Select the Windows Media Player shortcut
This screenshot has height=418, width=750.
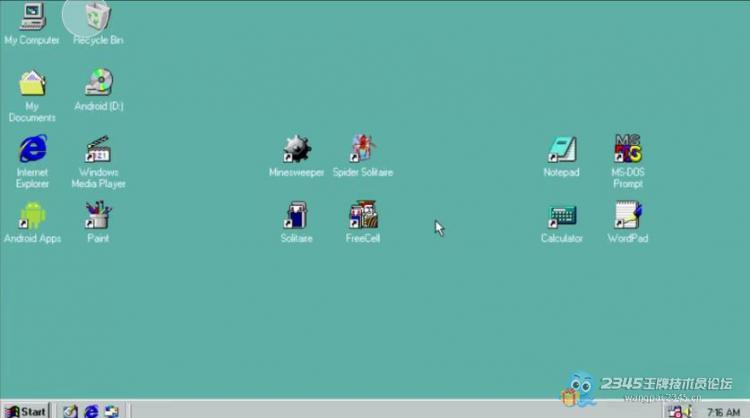tap(98, 149)
